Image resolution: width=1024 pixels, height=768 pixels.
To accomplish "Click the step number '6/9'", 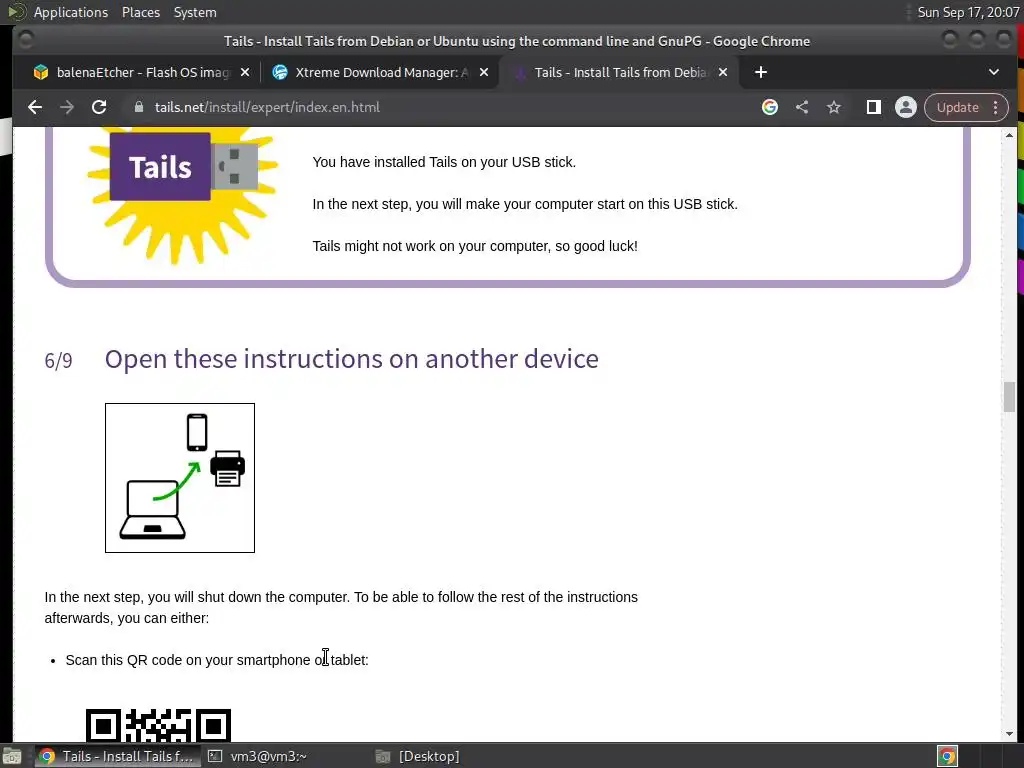I will [58, 360].
